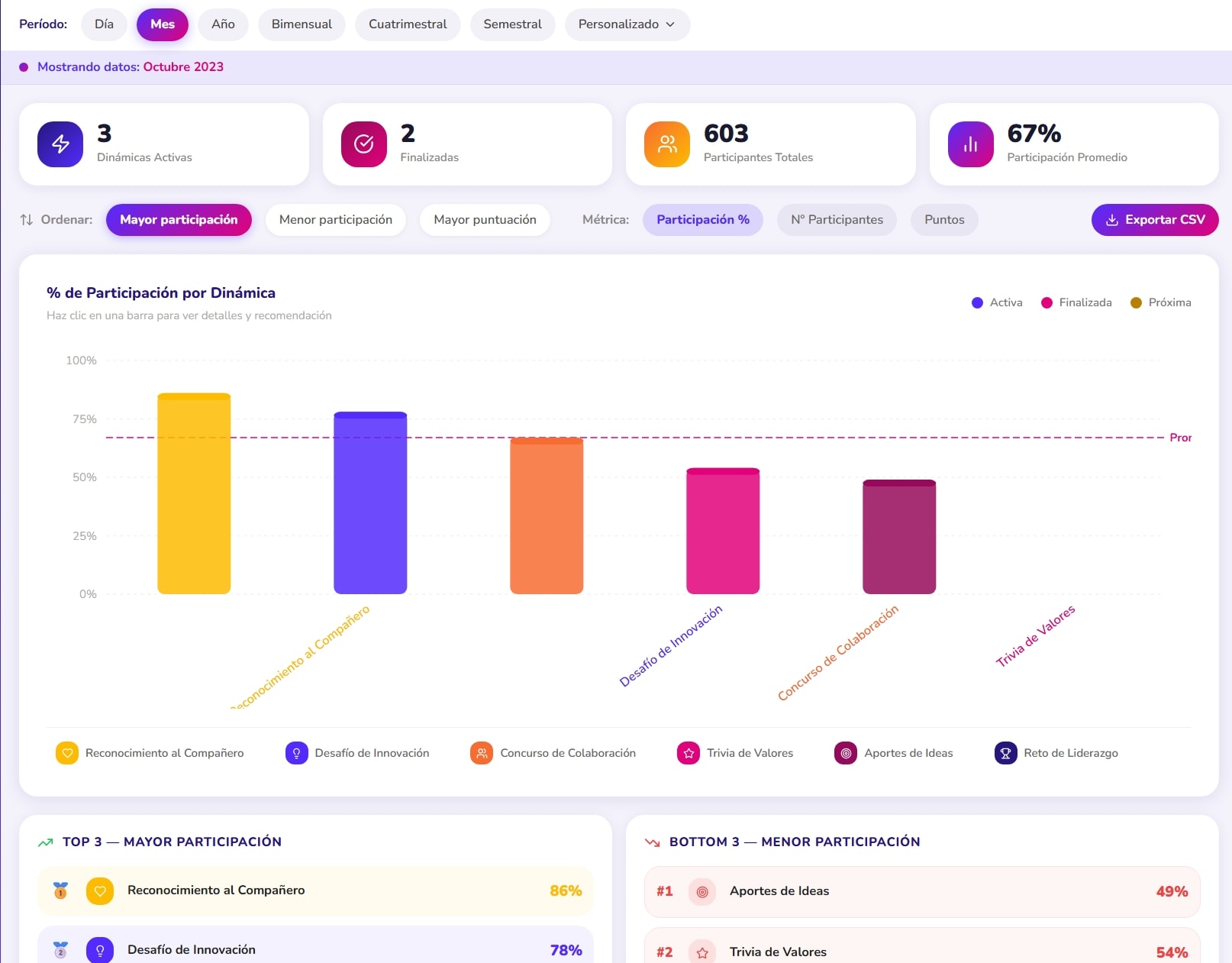This screenshot has height=963, width=1232.
Task: Click the heart icon in the Reconocimiento al Compañero top row
Action: tap(100, 890)
